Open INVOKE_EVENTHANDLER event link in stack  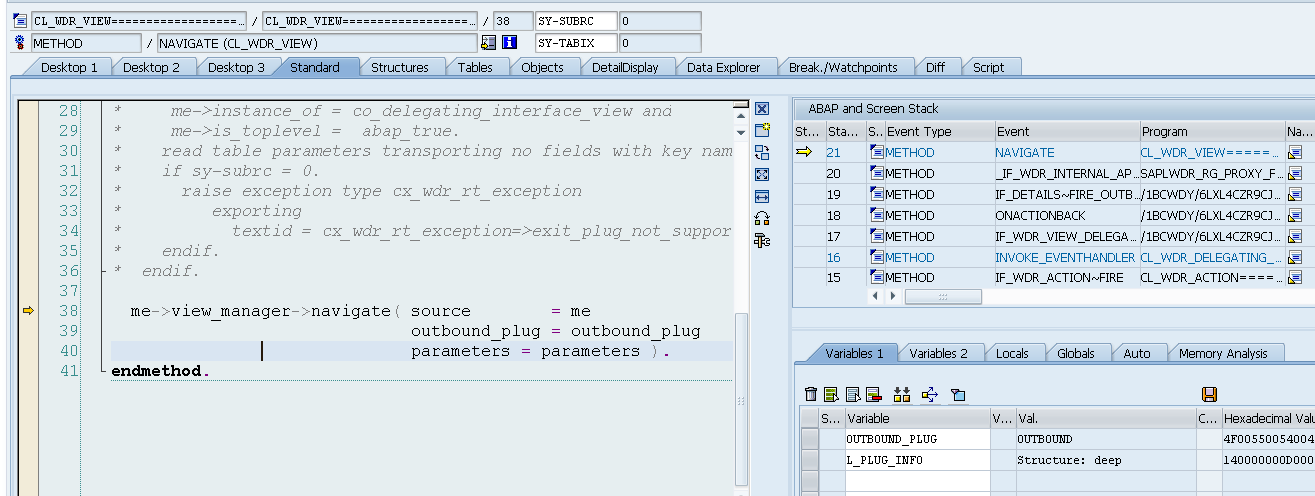[1065, 257]
